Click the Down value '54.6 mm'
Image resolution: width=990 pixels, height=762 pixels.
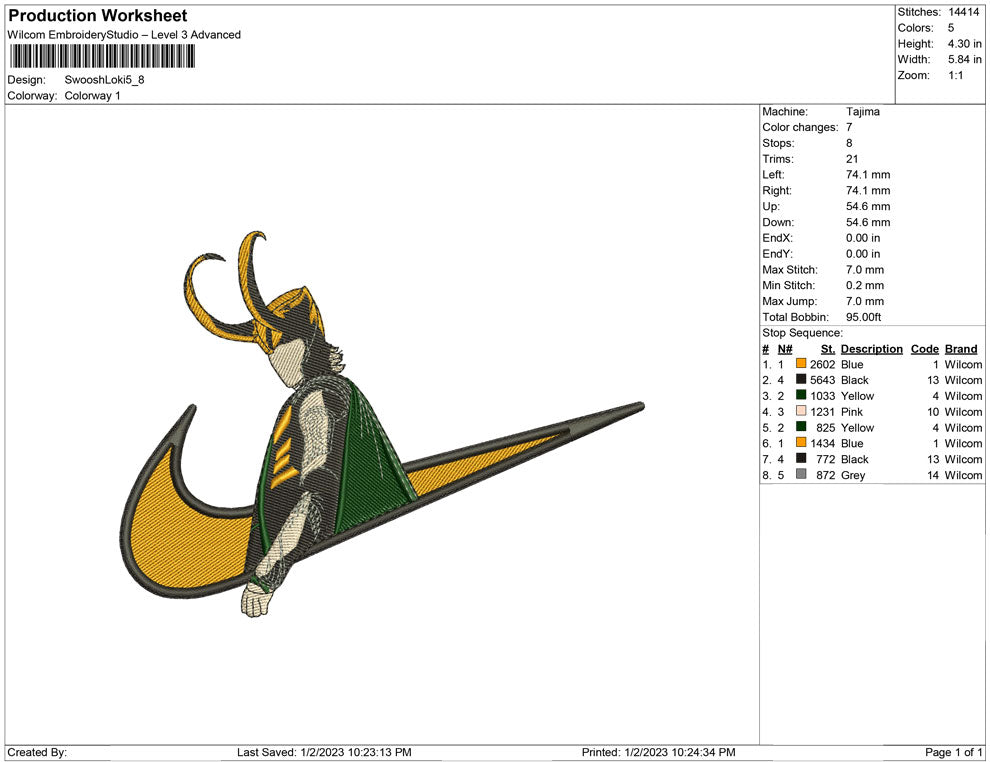click(x=868, y=222)
